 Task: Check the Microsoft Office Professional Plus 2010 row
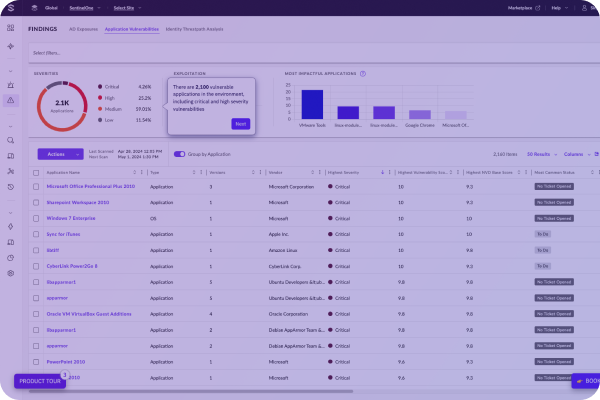[38, 187]
